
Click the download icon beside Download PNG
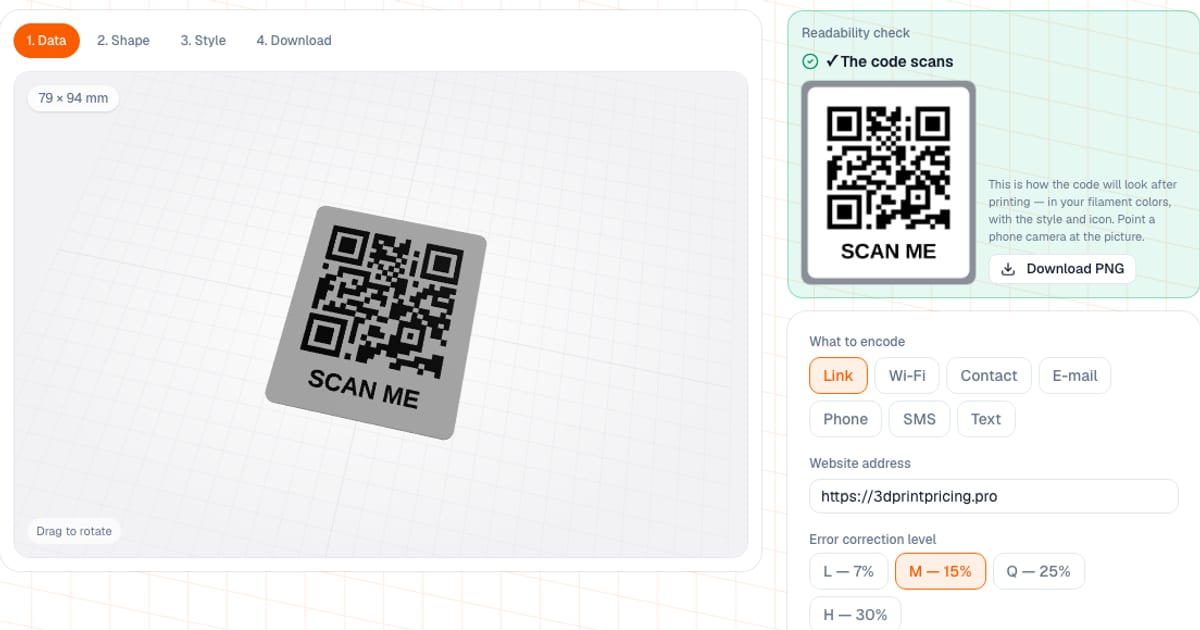pos(1008,269)
